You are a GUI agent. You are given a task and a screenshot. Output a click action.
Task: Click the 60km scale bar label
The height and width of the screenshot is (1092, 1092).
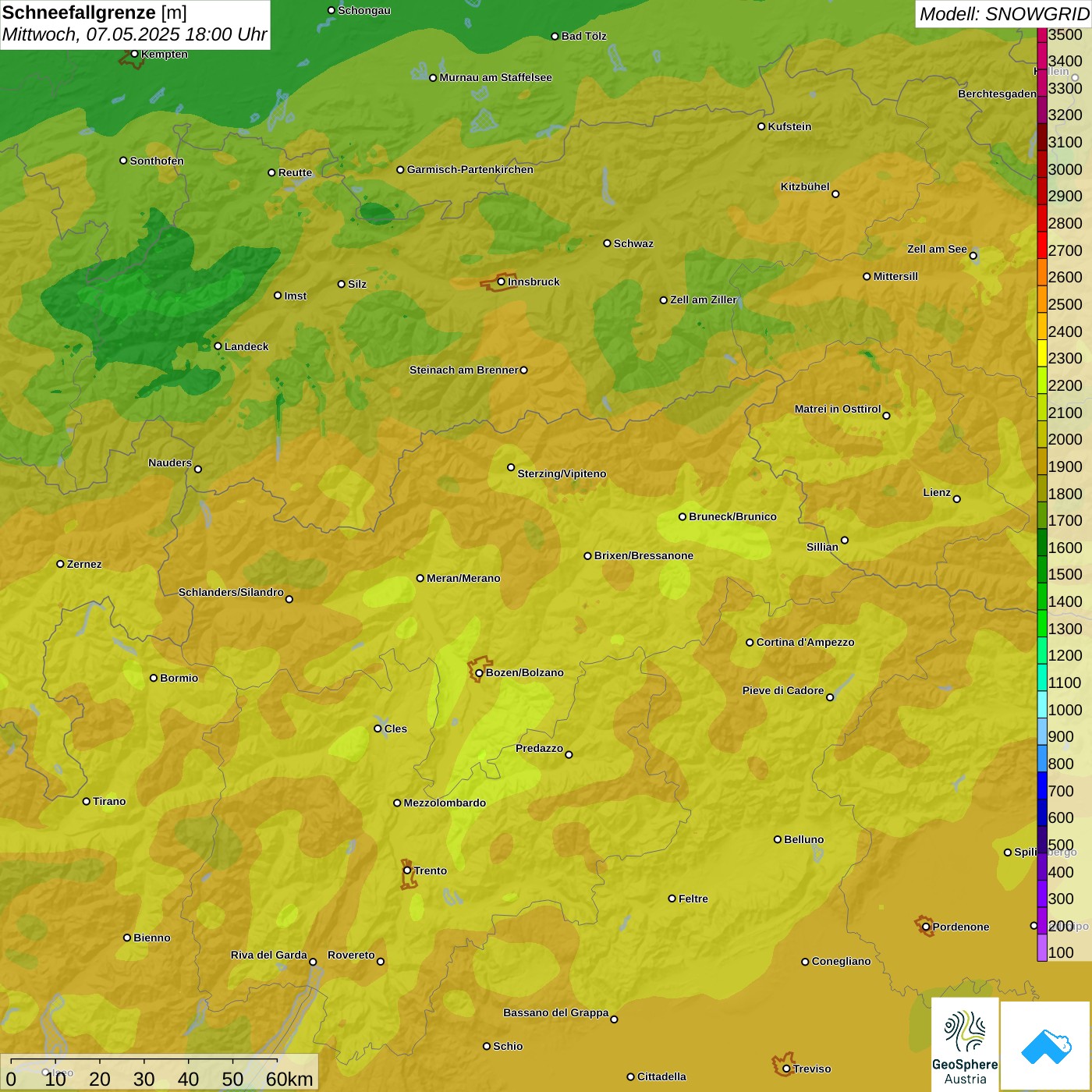coord(289,1079)
